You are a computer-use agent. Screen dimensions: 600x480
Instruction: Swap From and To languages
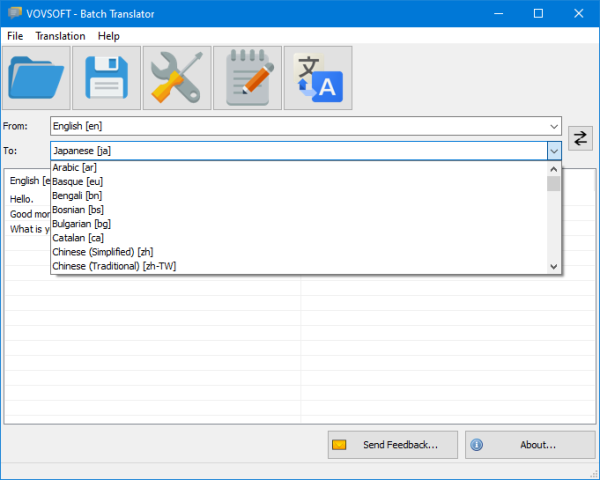pyautogui.click(x=580, y=138)
